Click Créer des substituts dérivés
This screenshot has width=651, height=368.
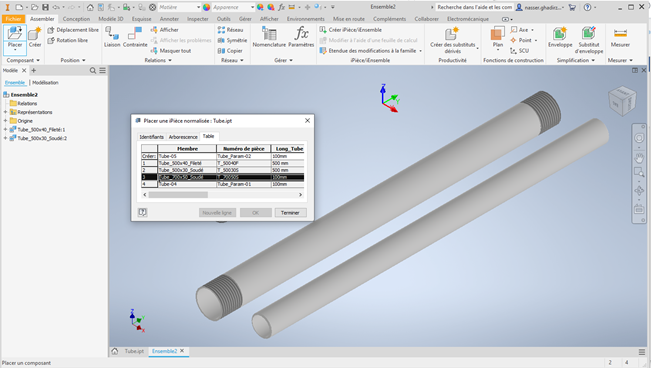point(453,39)
